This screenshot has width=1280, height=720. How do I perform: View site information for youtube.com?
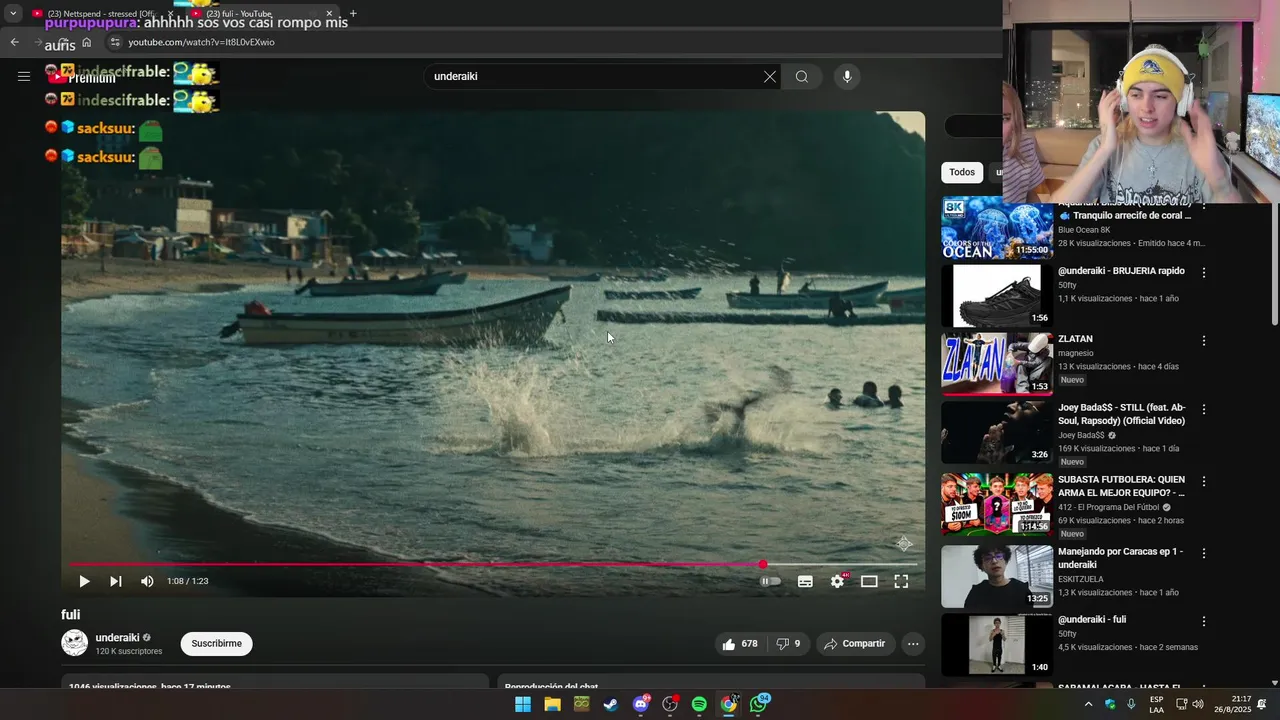(115, 42)
